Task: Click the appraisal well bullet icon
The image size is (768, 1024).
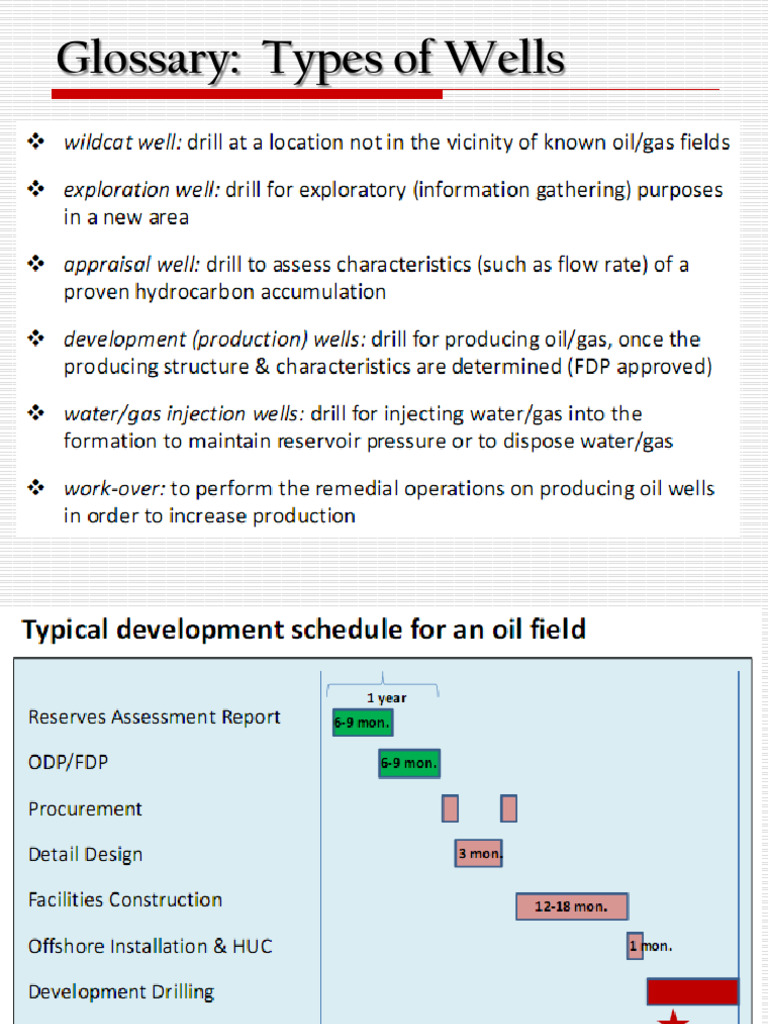Action: click(35, 263)
